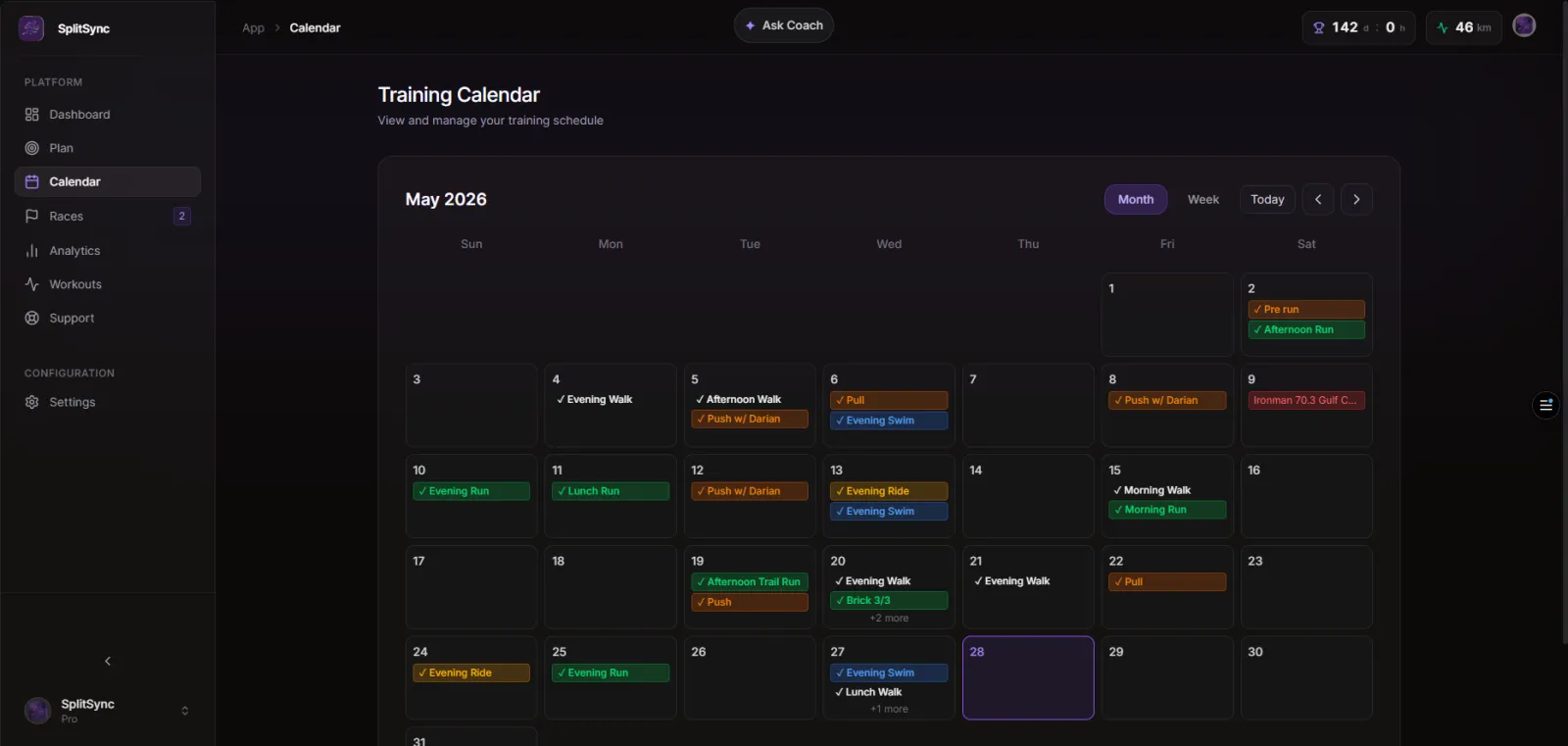Screen dimensions: 1568x746
Task: Expand the SplitSync Pro account switcher
Action: pyautogui.click(x=185, y=711)
